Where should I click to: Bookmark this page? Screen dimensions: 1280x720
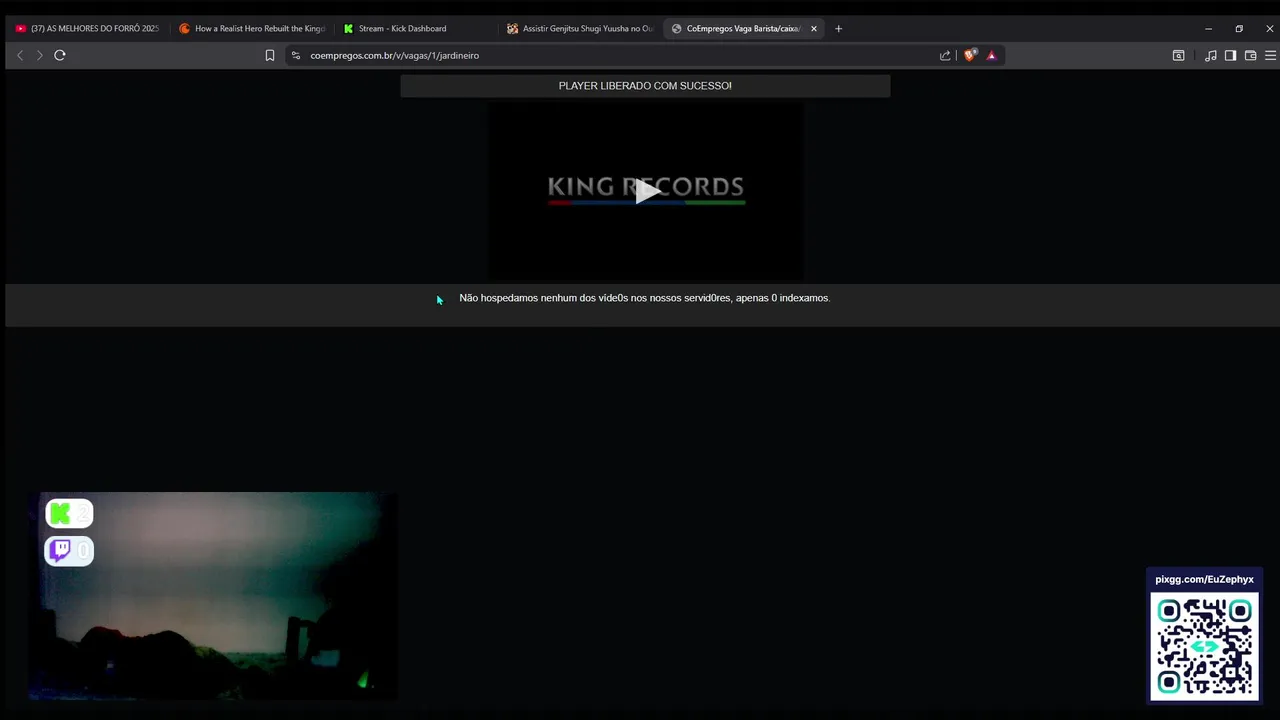pyautogui.click(x=270, y=55)
